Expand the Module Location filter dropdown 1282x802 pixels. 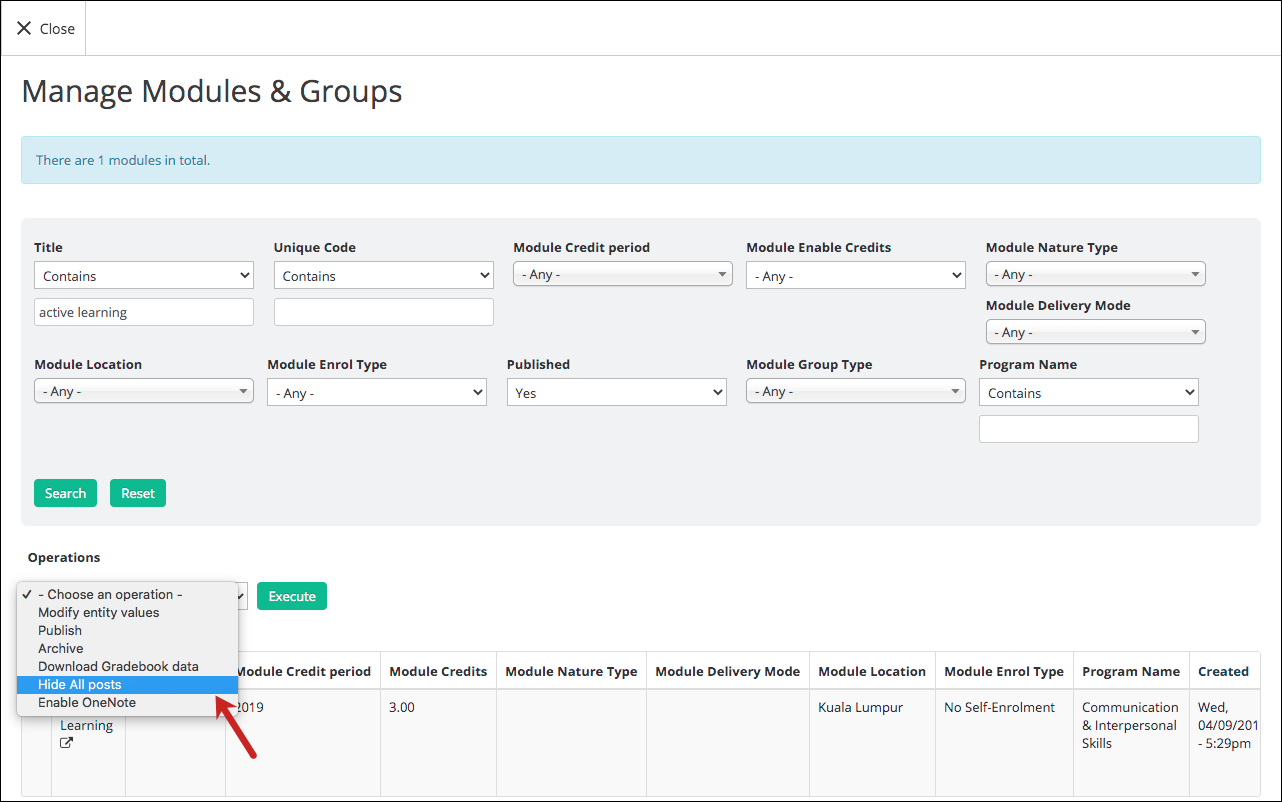click(x=144, y=391)
